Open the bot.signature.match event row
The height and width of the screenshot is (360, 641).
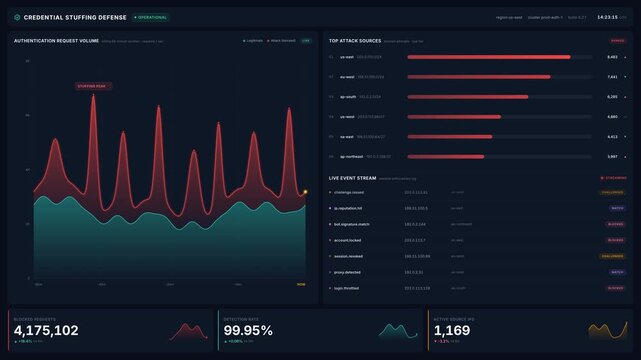click(x=478, y=224)
